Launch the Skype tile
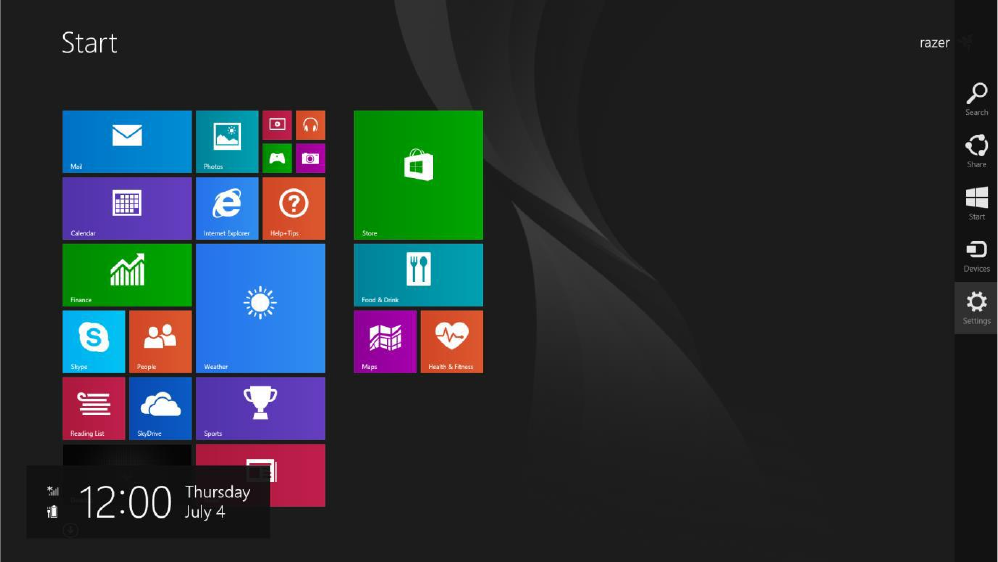Image resolution: width=998 pixels, height=562 pixels. (94, 342)
